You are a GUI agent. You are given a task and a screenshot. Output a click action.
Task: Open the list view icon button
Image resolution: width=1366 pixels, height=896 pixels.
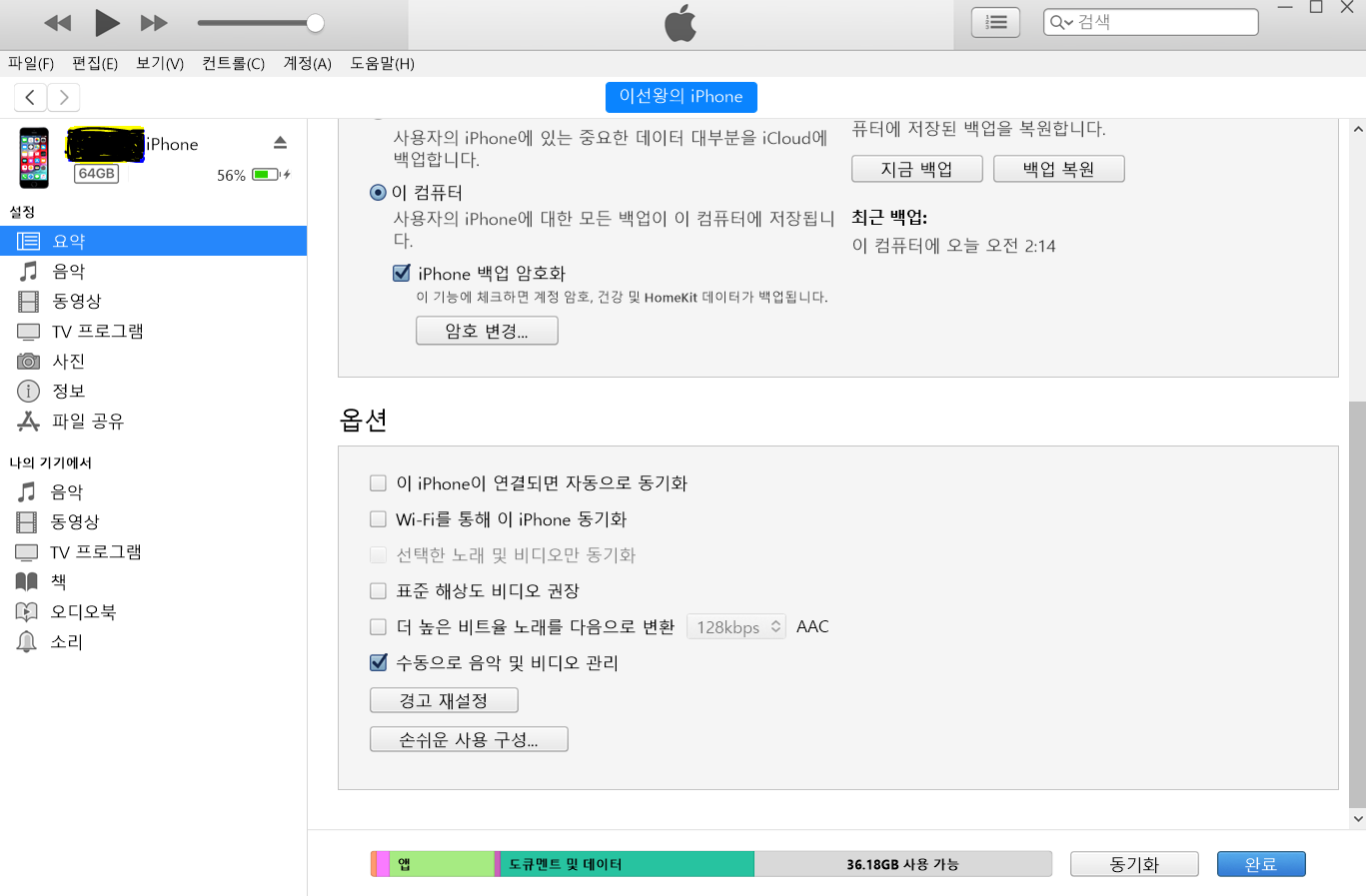pos(995,22)
